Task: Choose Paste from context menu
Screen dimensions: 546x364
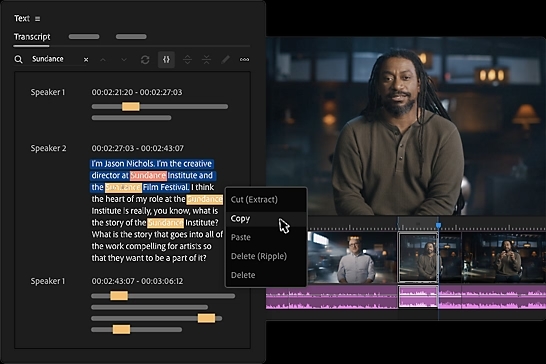Action: click(x=241, y=238)
